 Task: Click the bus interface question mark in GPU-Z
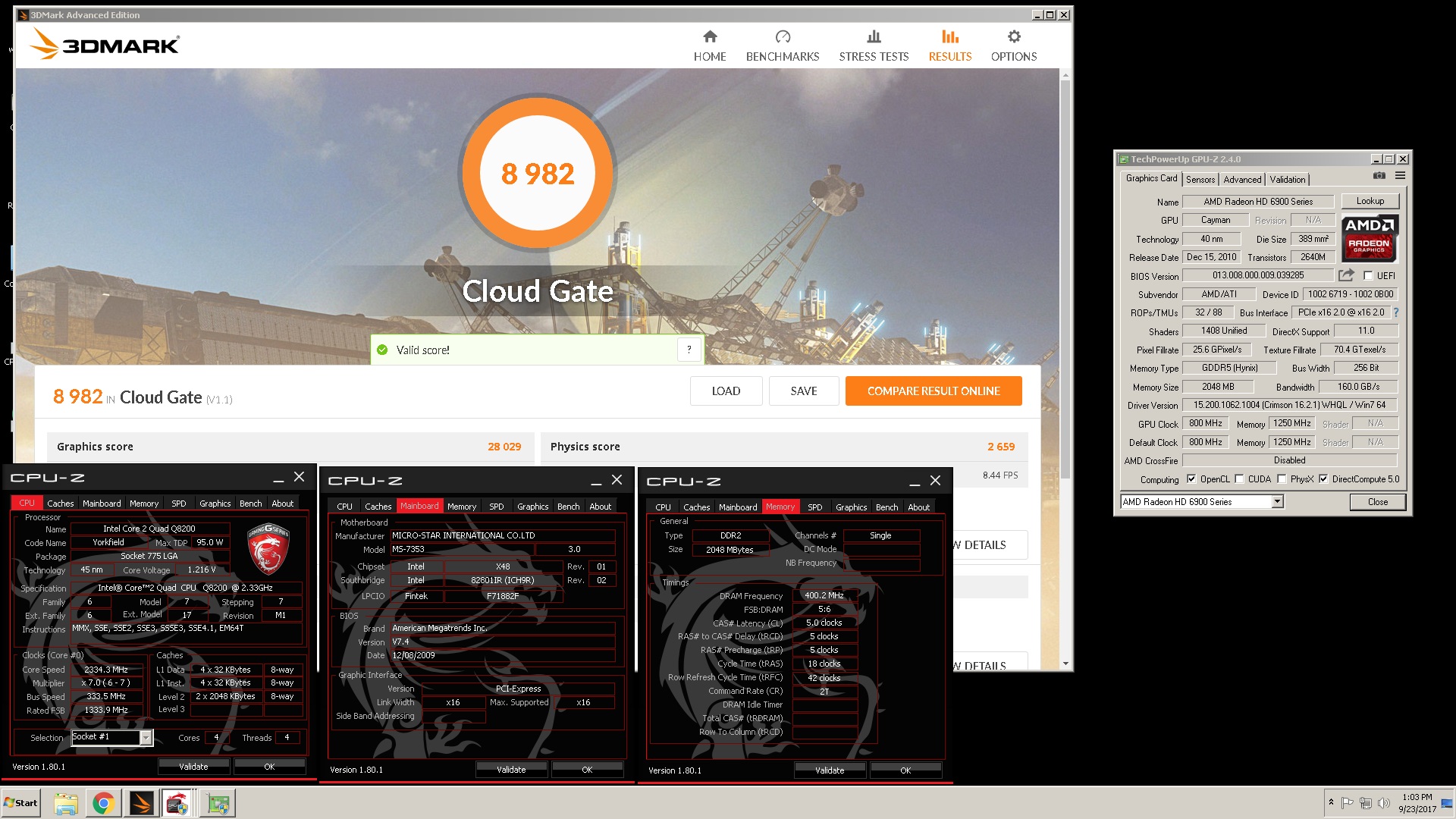[x=1396, y=312]
